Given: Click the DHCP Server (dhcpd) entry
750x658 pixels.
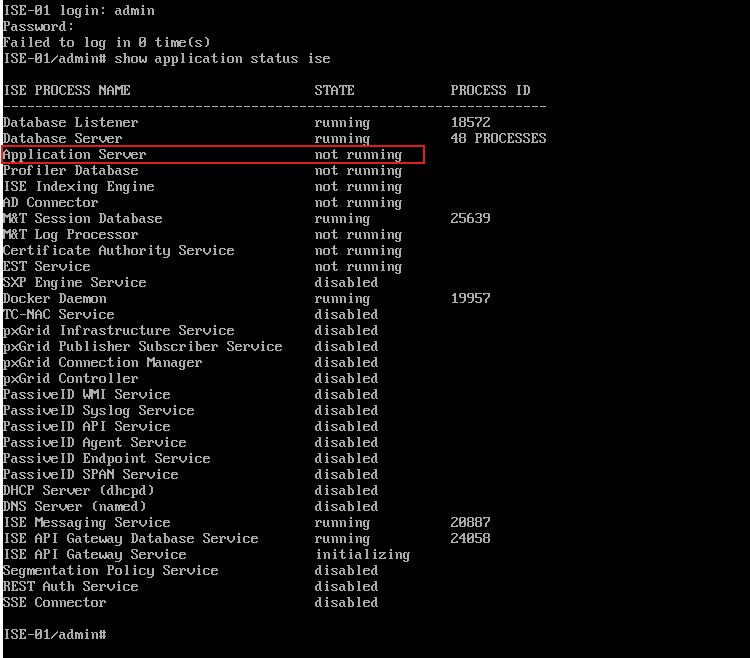Looking at the screenshot, I should [78, 491].
